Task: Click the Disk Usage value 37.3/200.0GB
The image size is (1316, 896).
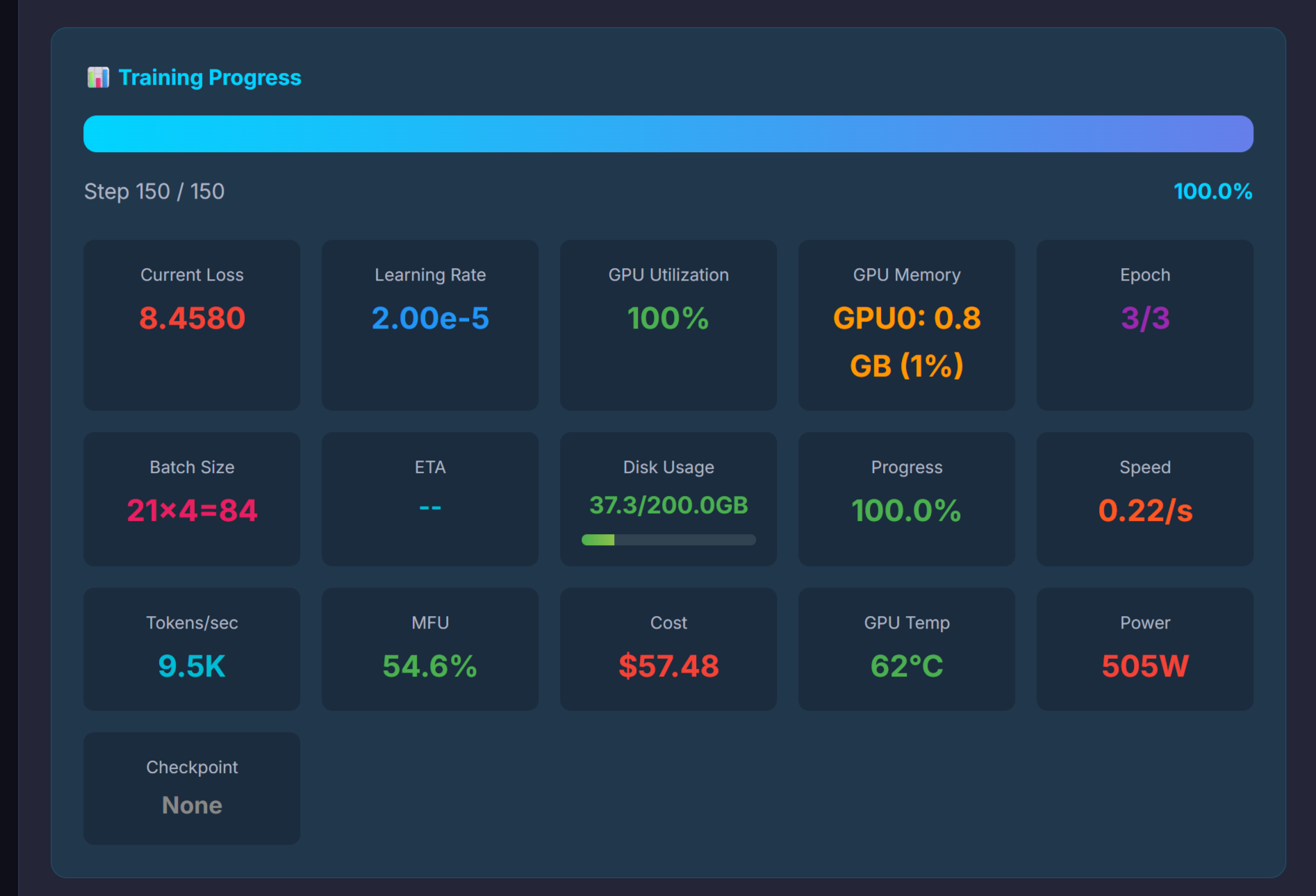Action: point(668,505)
